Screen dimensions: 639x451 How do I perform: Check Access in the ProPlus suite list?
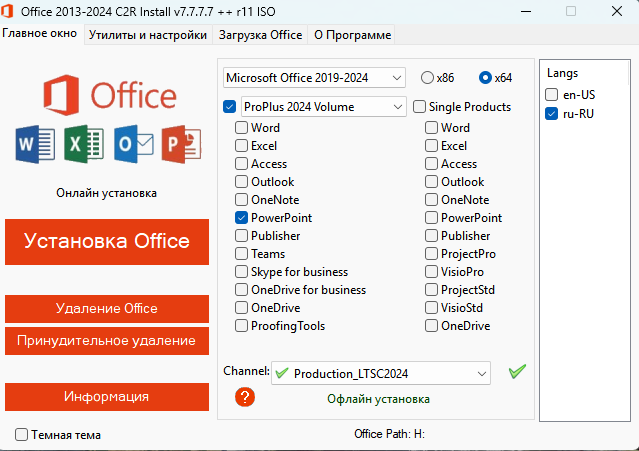point(241,163)
